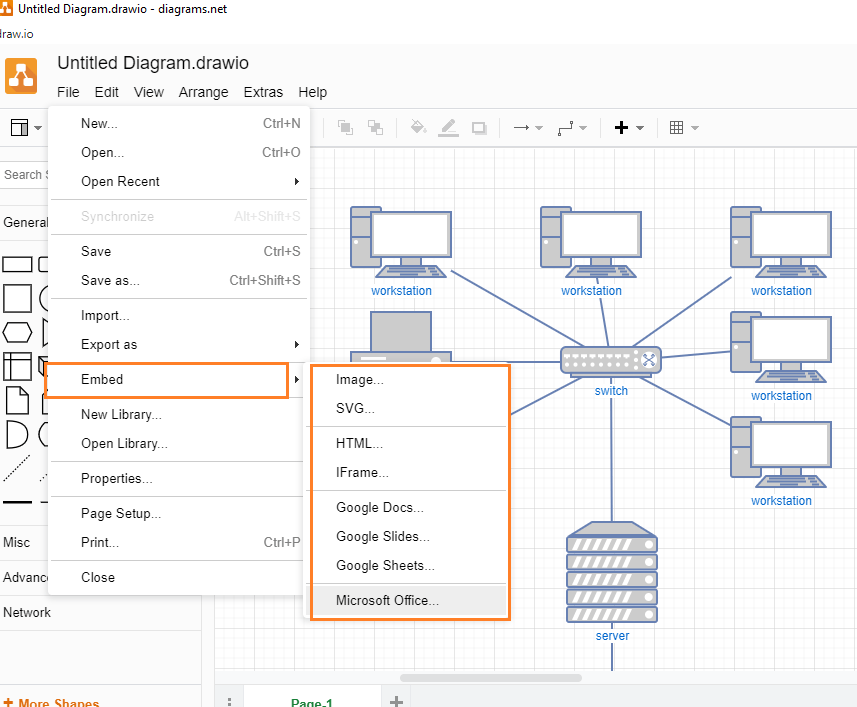The width and height of the screenshot is (857, 707).
Task: Expand the Embed submenu arrow
Action: [297, 379]
